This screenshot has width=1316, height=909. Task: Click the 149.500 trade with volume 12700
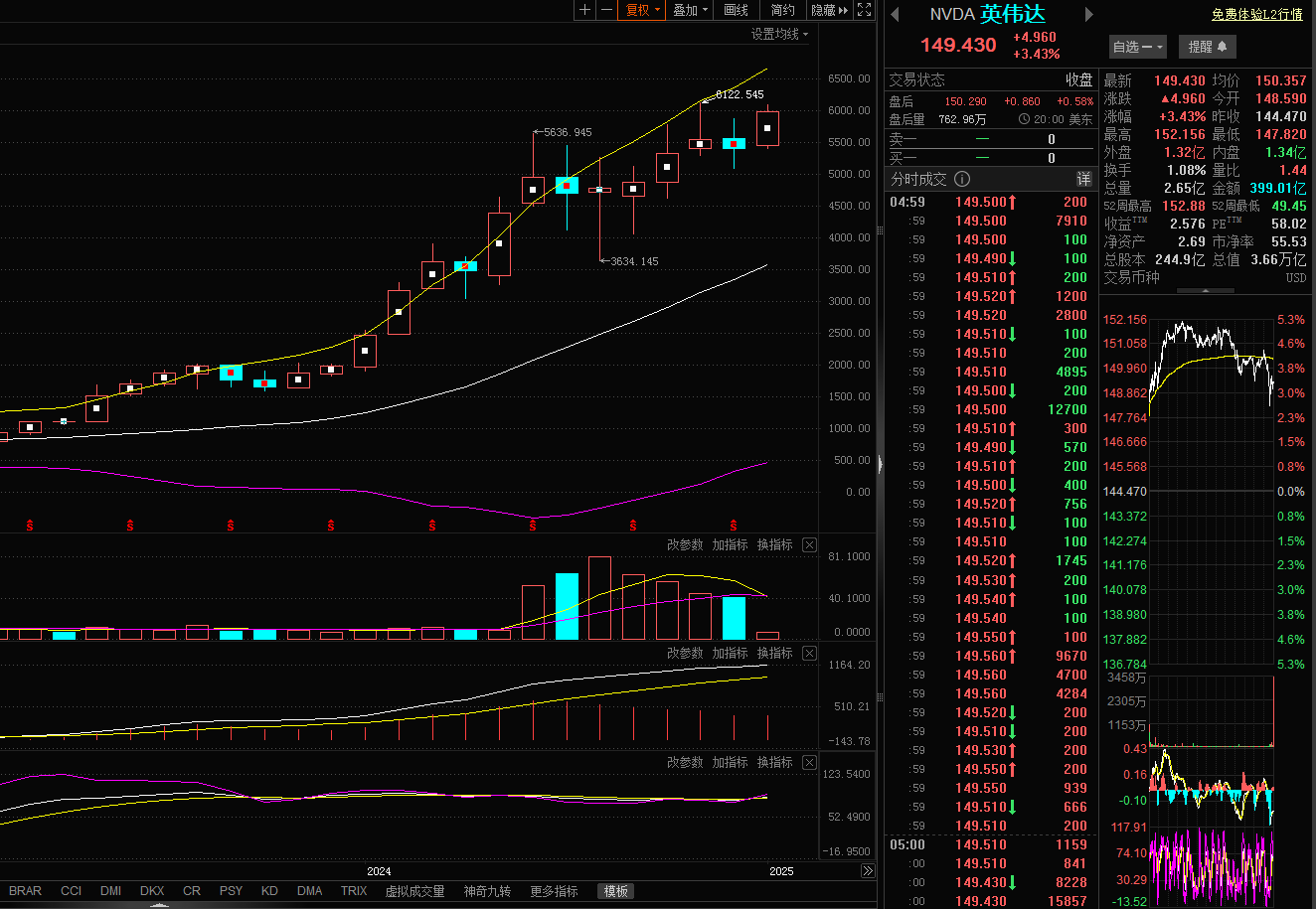(x=992, y=409)
